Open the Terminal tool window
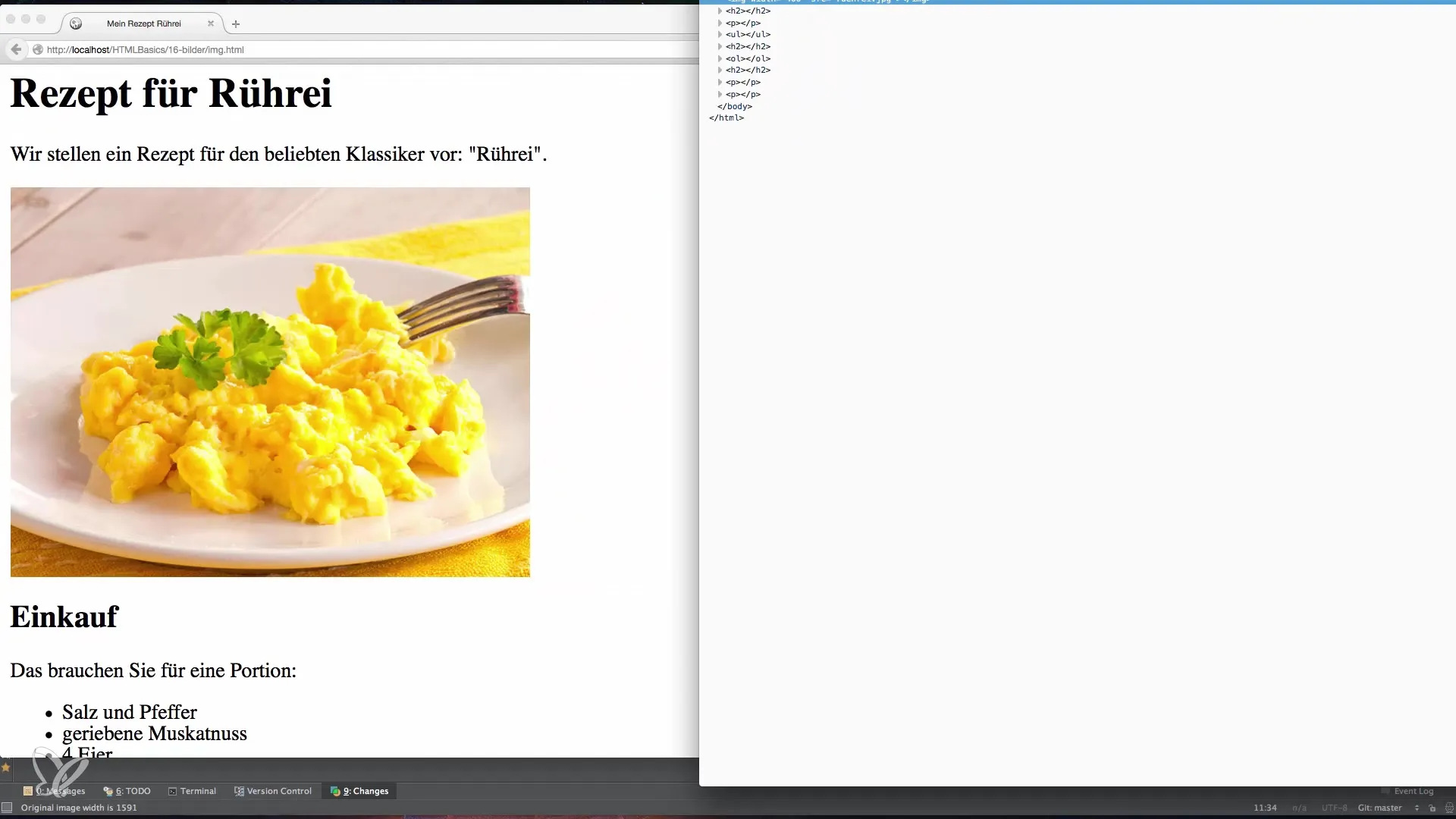Viewport: 1456px width, 819px height. pyautogui.click(x=192, y=791)
